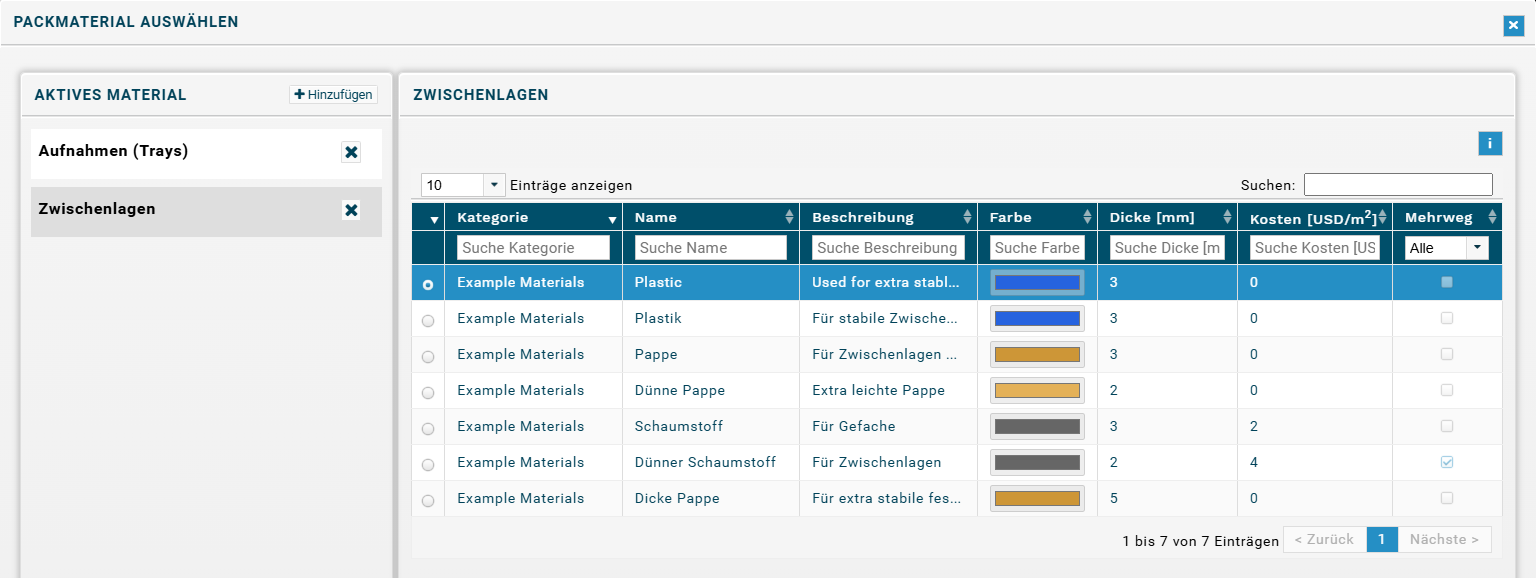Click the blue info icon
1536x578 pixels.
pyautogui.click(x=1490, y=144)
